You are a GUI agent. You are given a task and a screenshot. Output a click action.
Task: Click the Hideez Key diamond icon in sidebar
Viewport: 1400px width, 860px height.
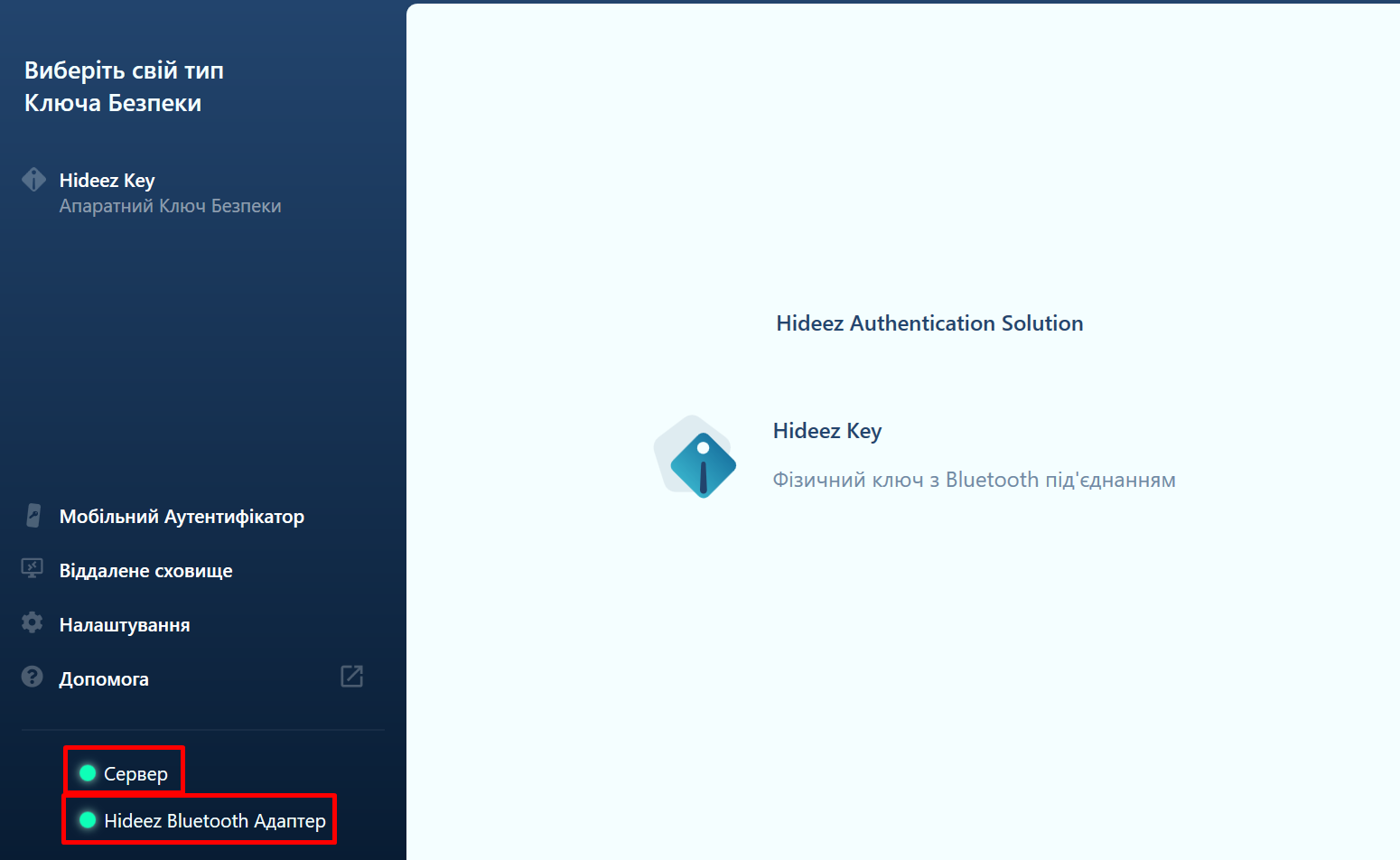[x=33, y=180]
